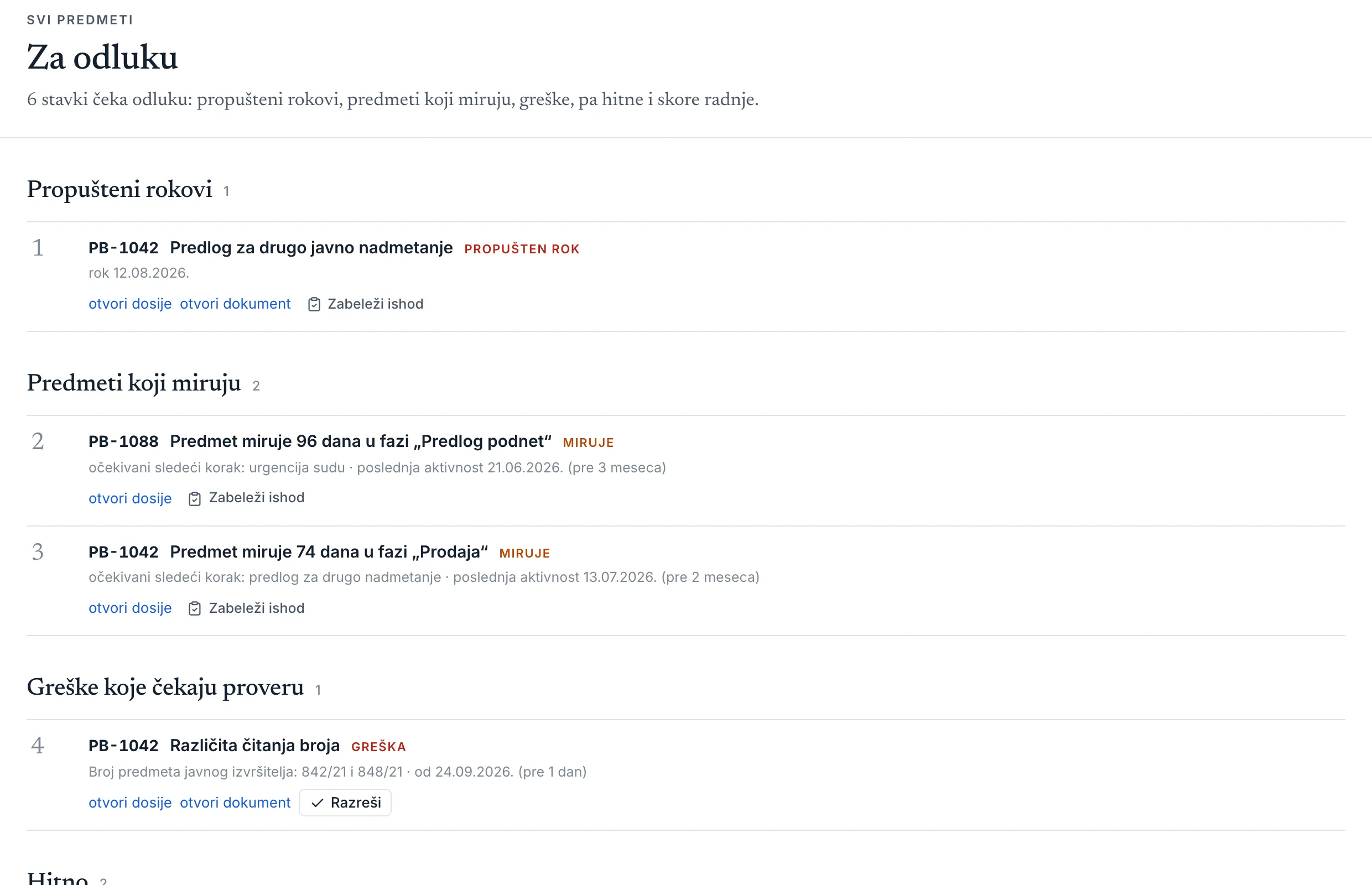Record outcome for PB-1088 Predlog podnet
This screenshot has width=1372, height=885.
247,498
